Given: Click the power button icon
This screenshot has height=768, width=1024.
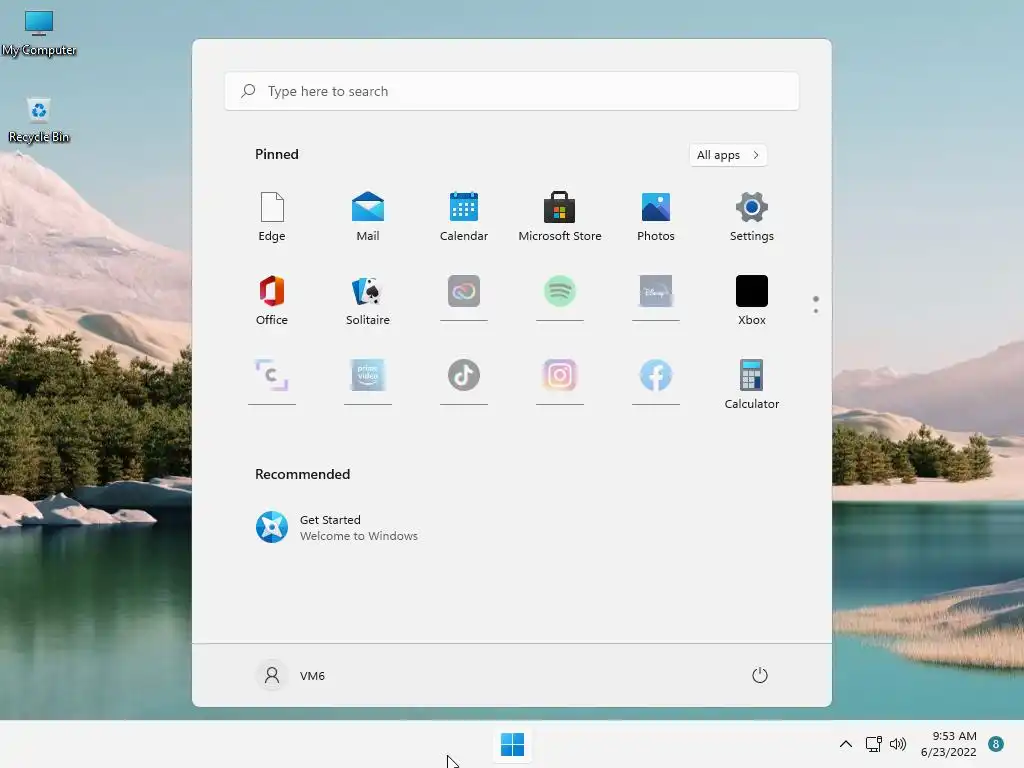Looking at the screenshot, I should tap(760, 675).
